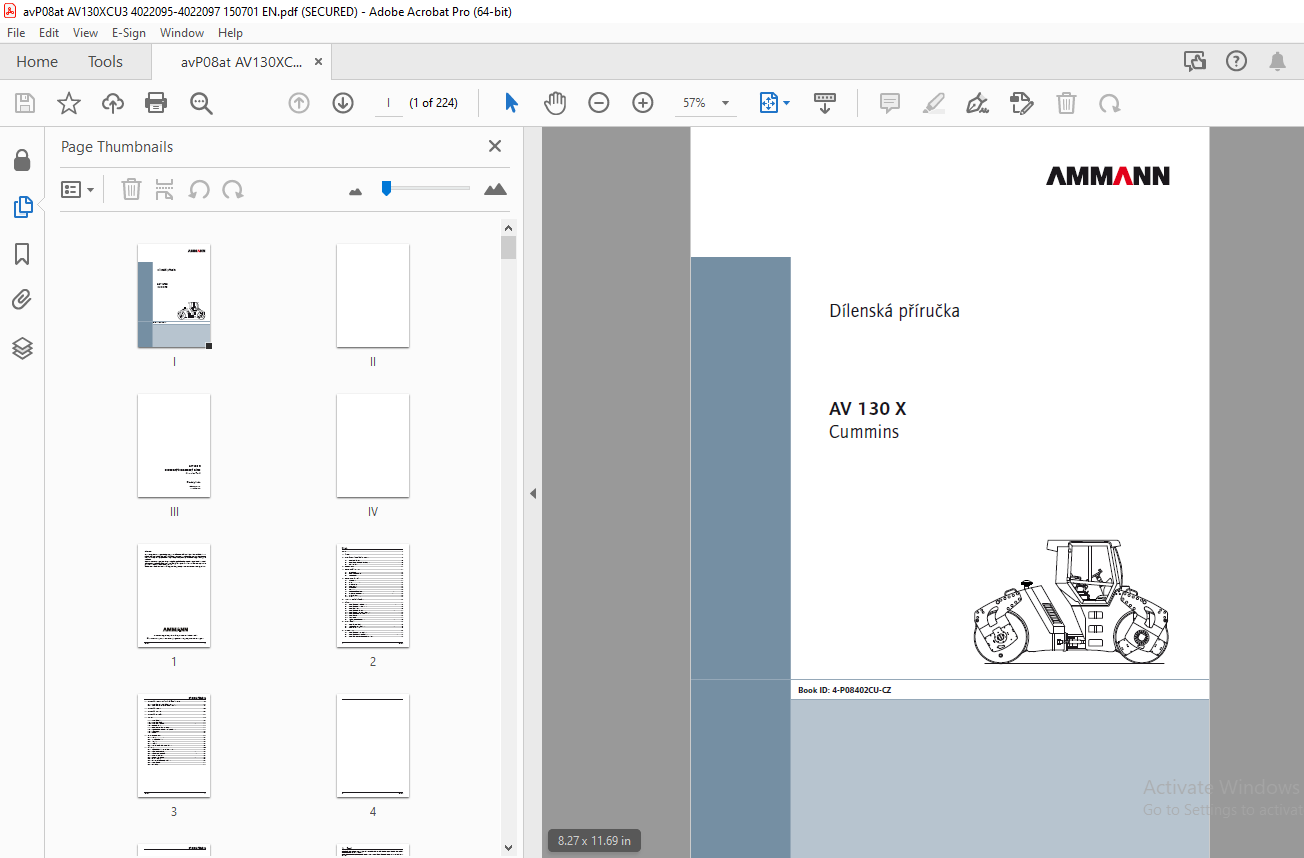Choose the Selection arrow tool
The image size is (1304, 858).
[512, 103]
